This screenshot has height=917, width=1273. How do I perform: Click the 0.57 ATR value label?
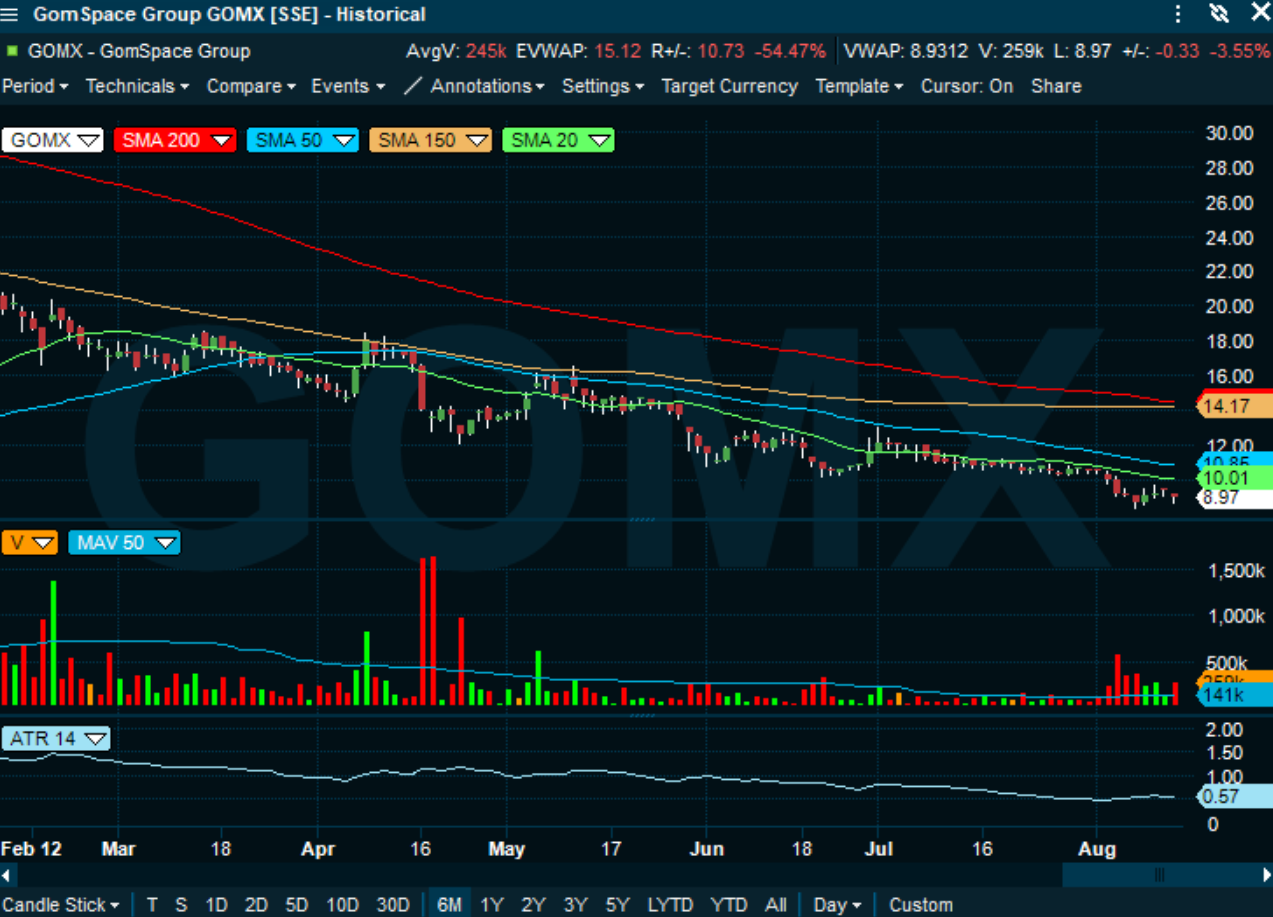pyautogui.click(x=1234, y=796)
